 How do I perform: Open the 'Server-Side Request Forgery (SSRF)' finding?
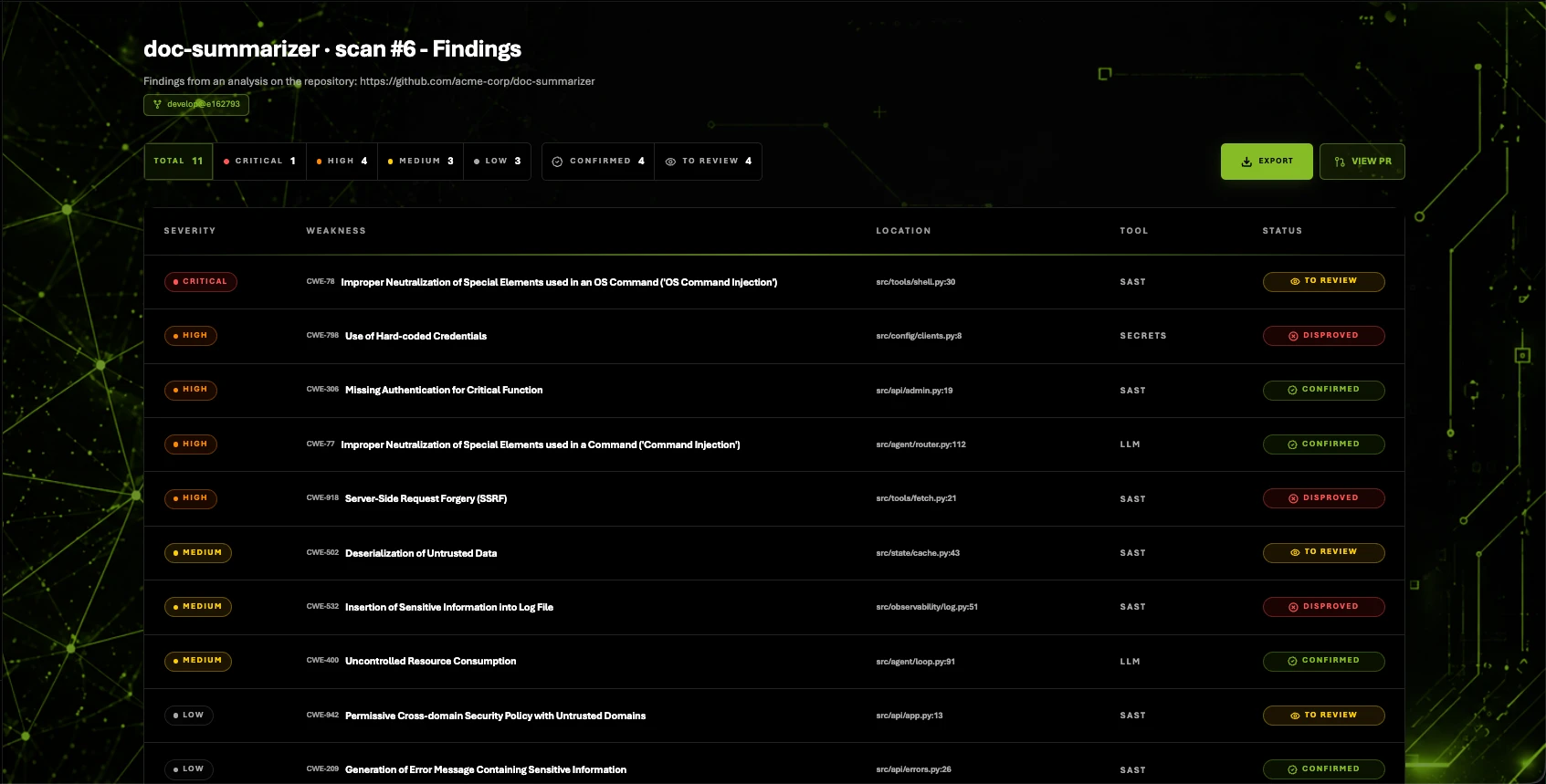(426, 498)
